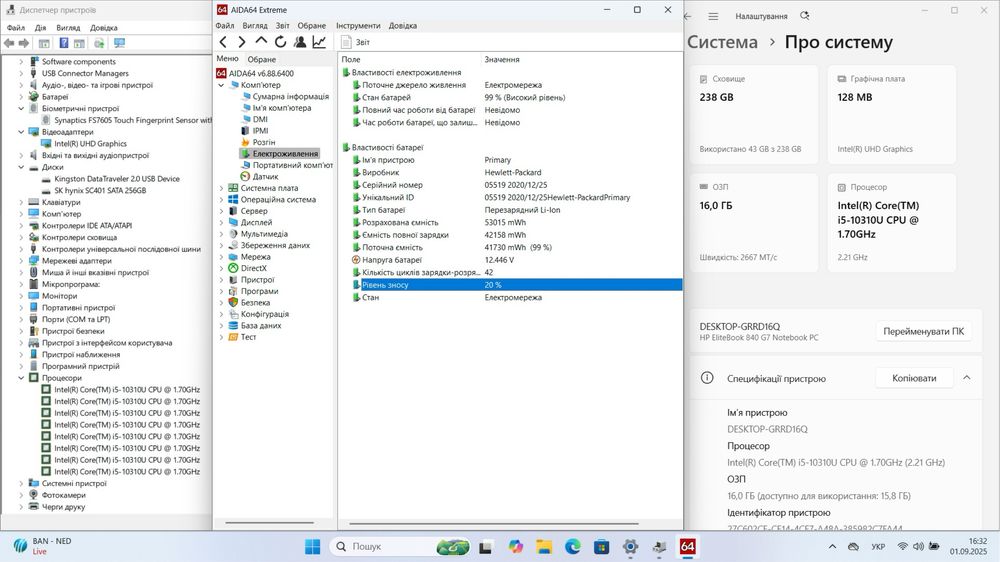Collapse the Комп'ютер node in AIDA64
This screenshot has width=1000, height=562.
pyautogui.click(x=221, y=85)
